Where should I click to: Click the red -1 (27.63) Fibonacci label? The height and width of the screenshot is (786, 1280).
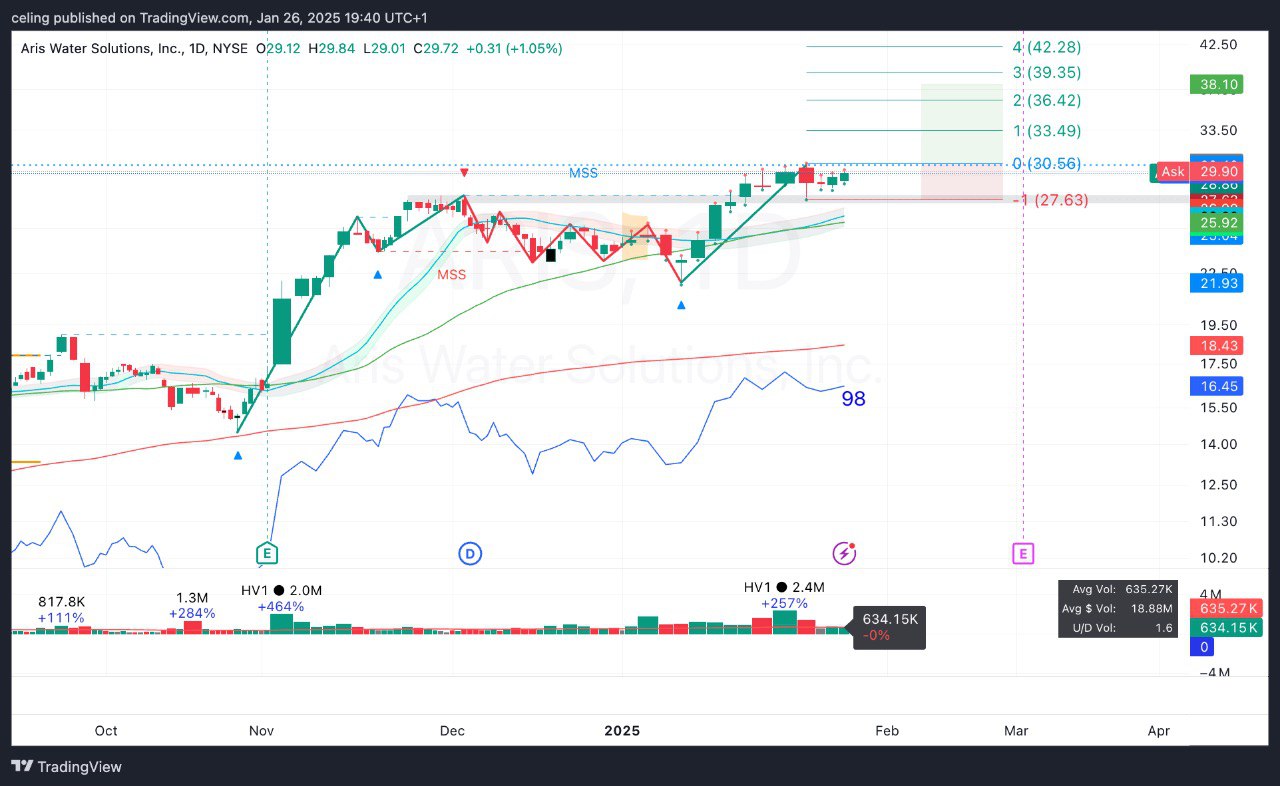tap(1050, 200)
